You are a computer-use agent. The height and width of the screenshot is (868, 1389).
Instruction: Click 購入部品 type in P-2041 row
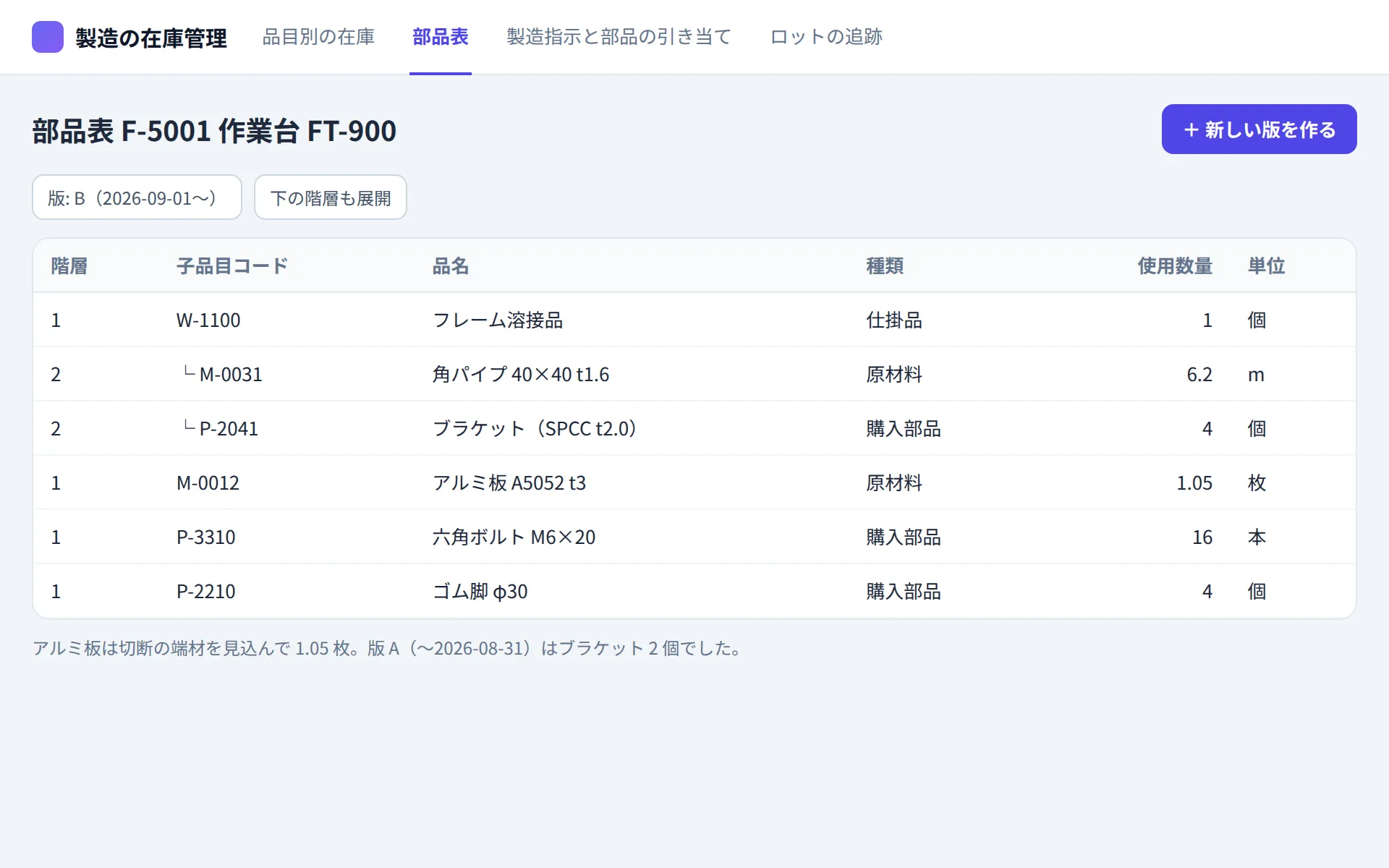(x=904, y=429)
